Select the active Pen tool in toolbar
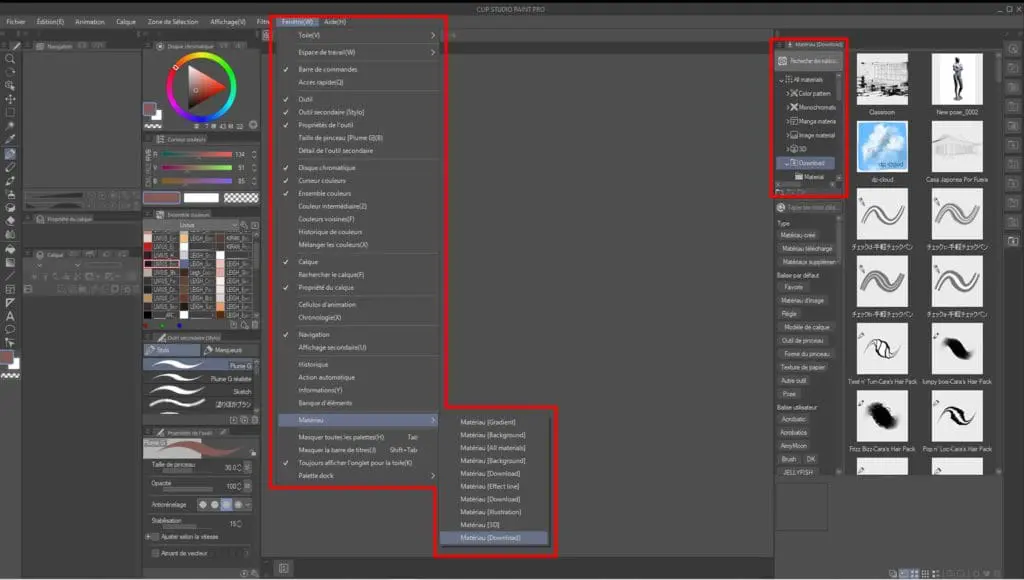The width and height of the screenshot is (1024, 580). [x=10, y=154]
